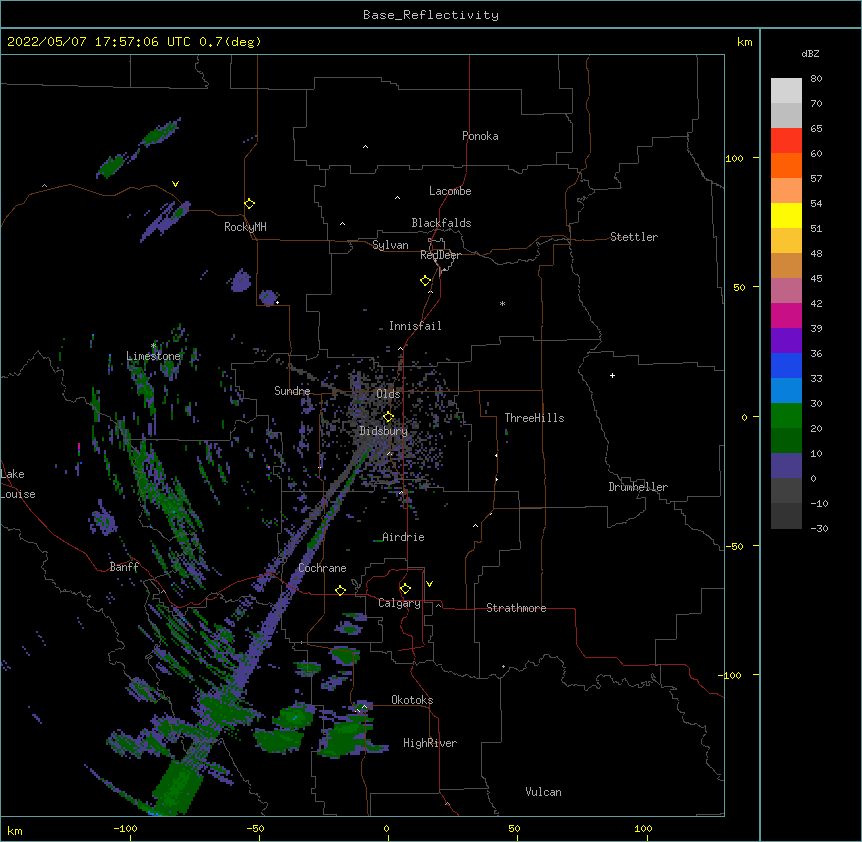Click the Didsbury town label
The height and width of the screenshot is (842, 862).
[383, 431]
